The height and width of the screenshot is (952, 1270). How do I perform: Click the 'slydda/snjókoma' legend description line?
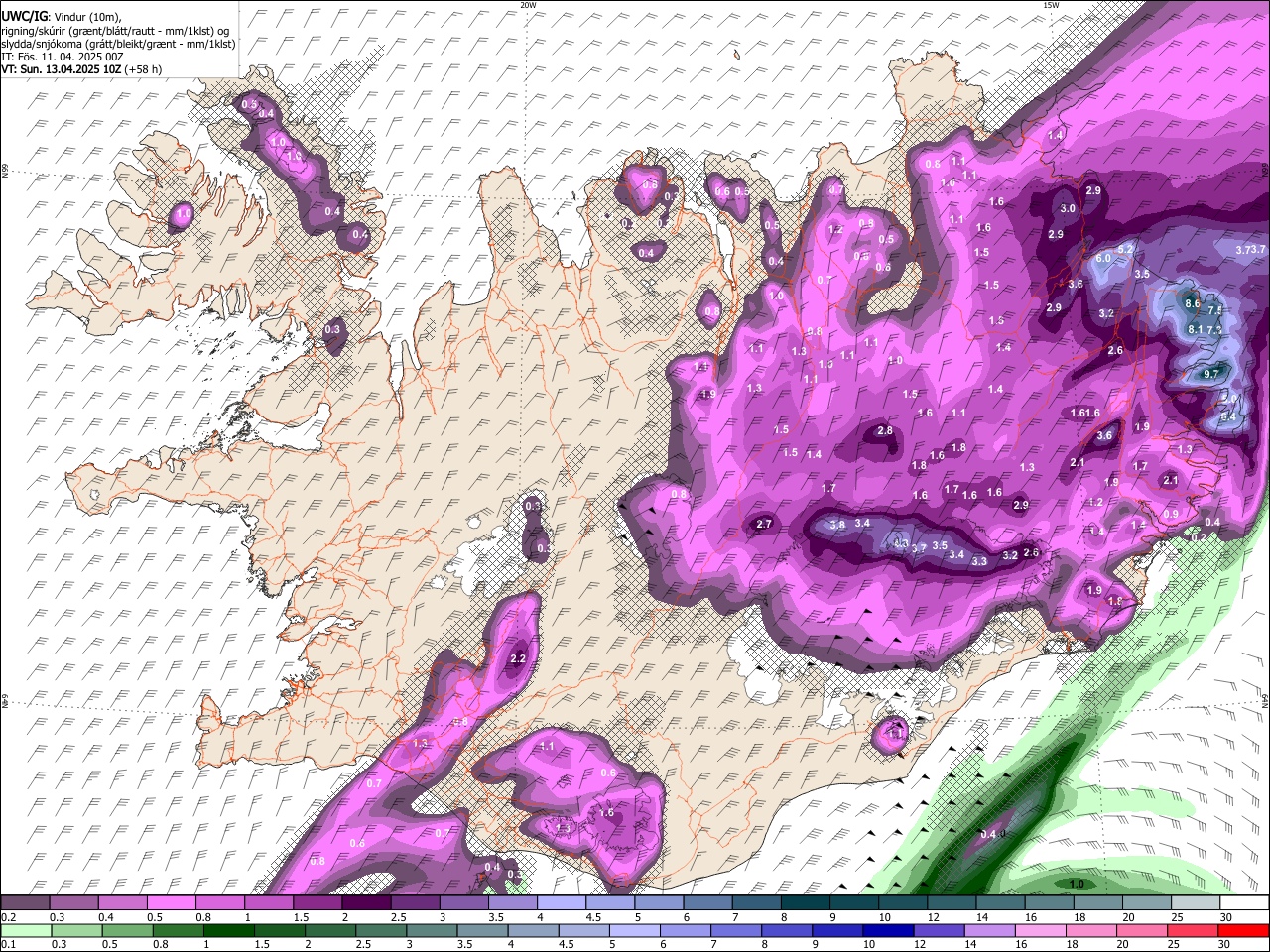119,44
